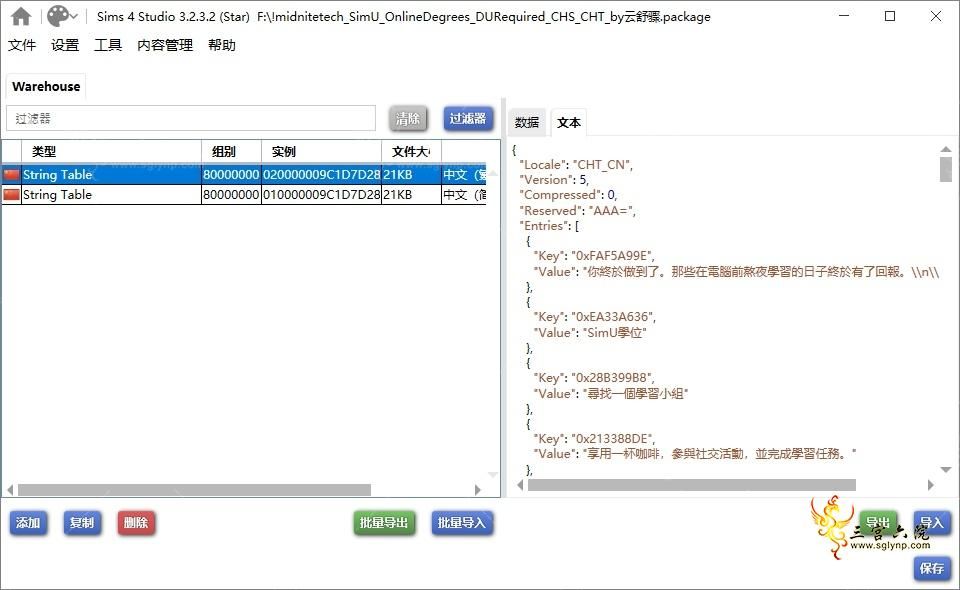Click the 批量导出 batch export button
The height and width of the screenshot is (590, 960).
[x=384, y=523]
